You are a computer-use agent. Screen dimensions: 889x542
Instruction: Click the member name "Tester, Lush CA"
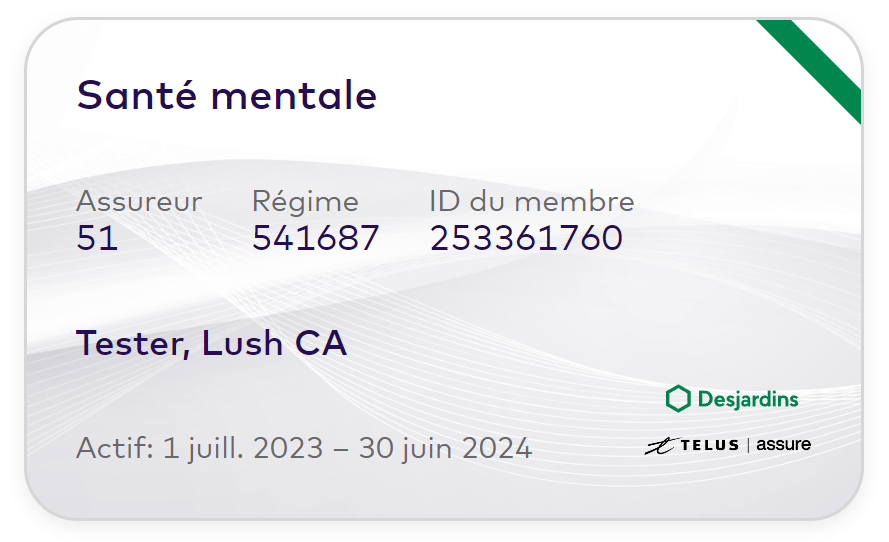point(212,344)
